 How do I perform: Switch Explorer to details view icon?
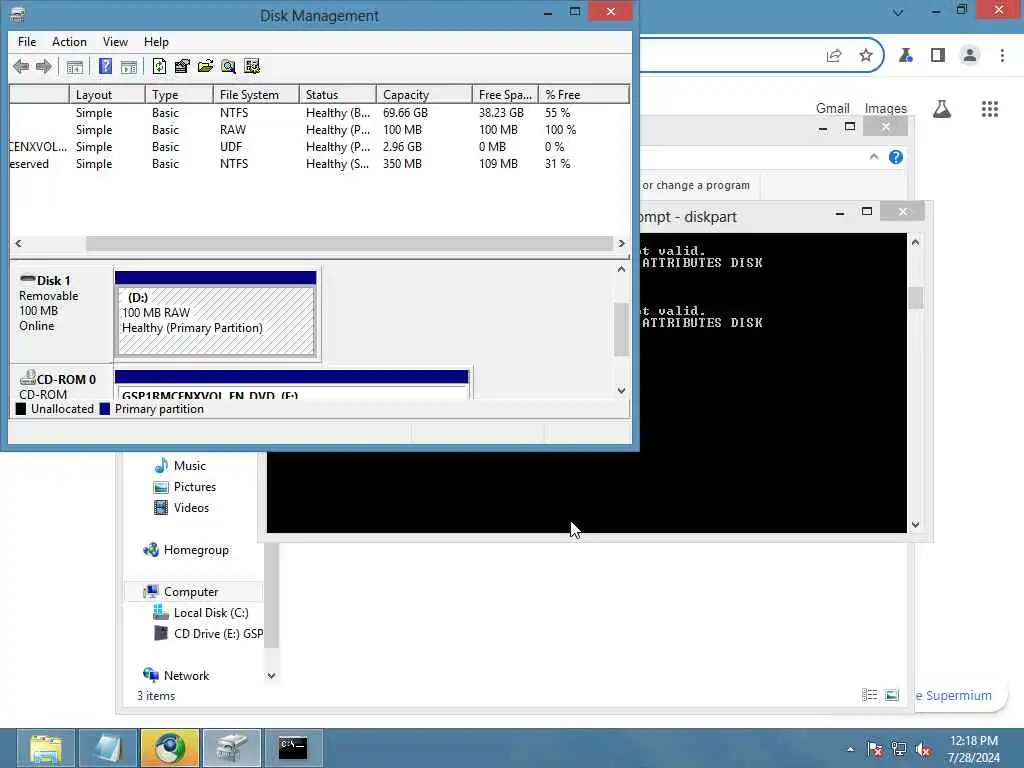pyautogui.click(x=870, y=695)
